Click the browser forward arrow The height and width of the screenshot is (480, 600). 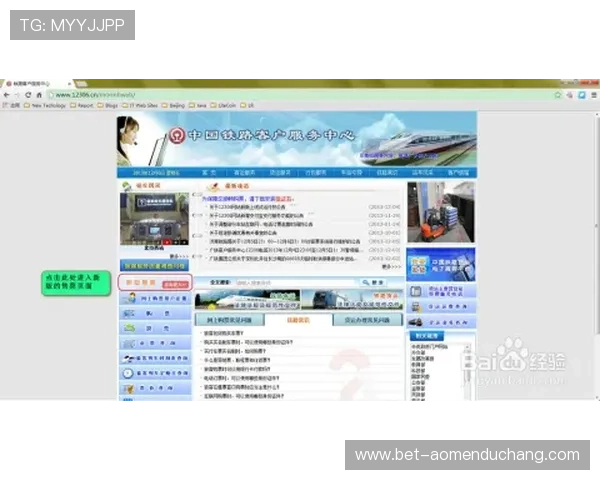[x=17, y=95]
